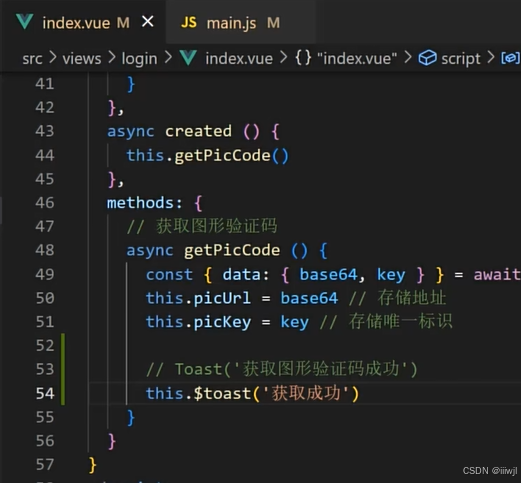Switch to the index.vue editor tab
The image size is (521, 483).
pos(83,23)
